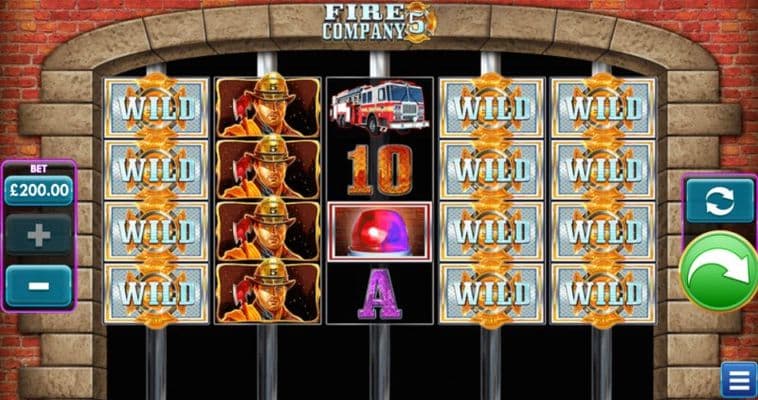Select the flaming 10 symbol
This screenshot has height=400, width=758.
coord(379,170)
